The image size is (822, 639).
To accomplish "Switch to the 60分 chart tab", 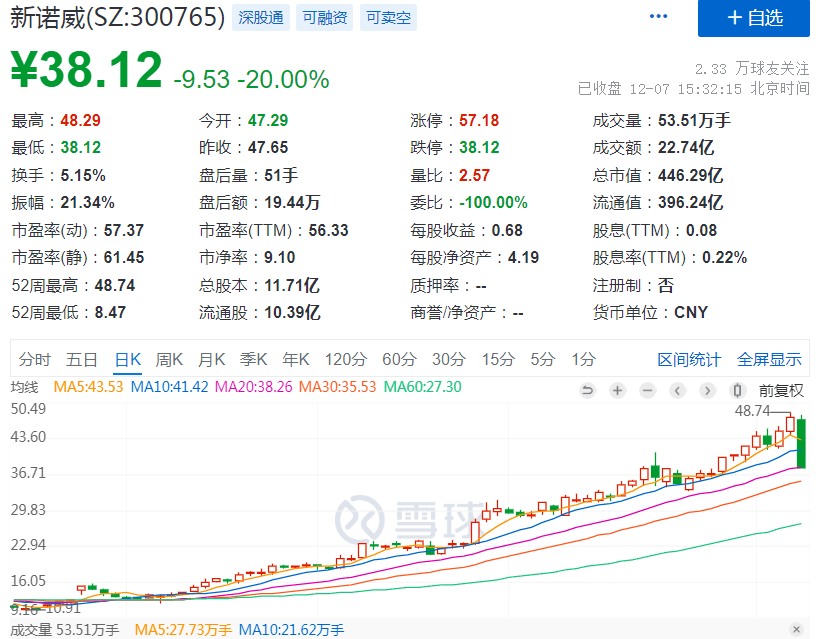I will (399, 360).
